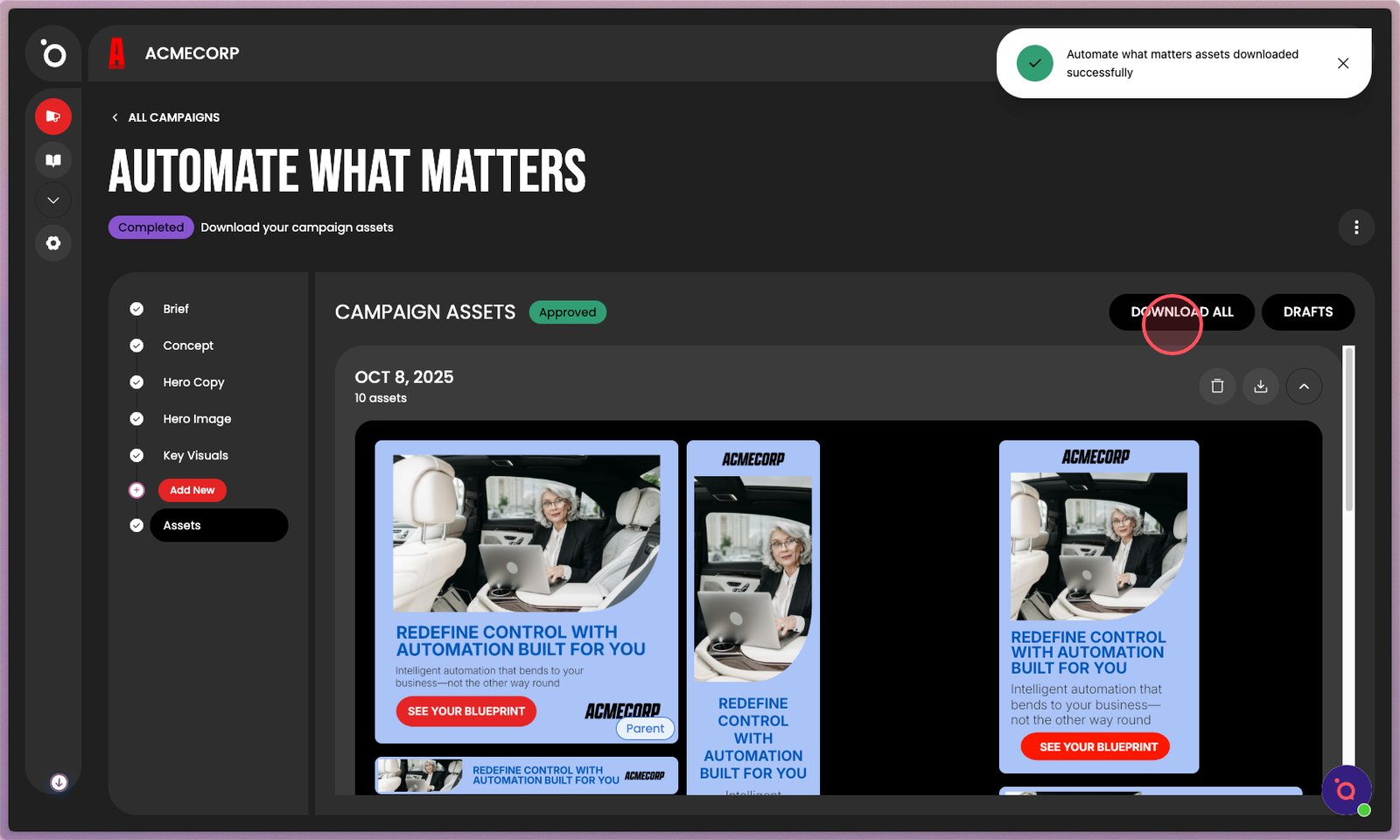Click the Download All button
This screenshot has height=840, width=1400.
coord(1181,312)
